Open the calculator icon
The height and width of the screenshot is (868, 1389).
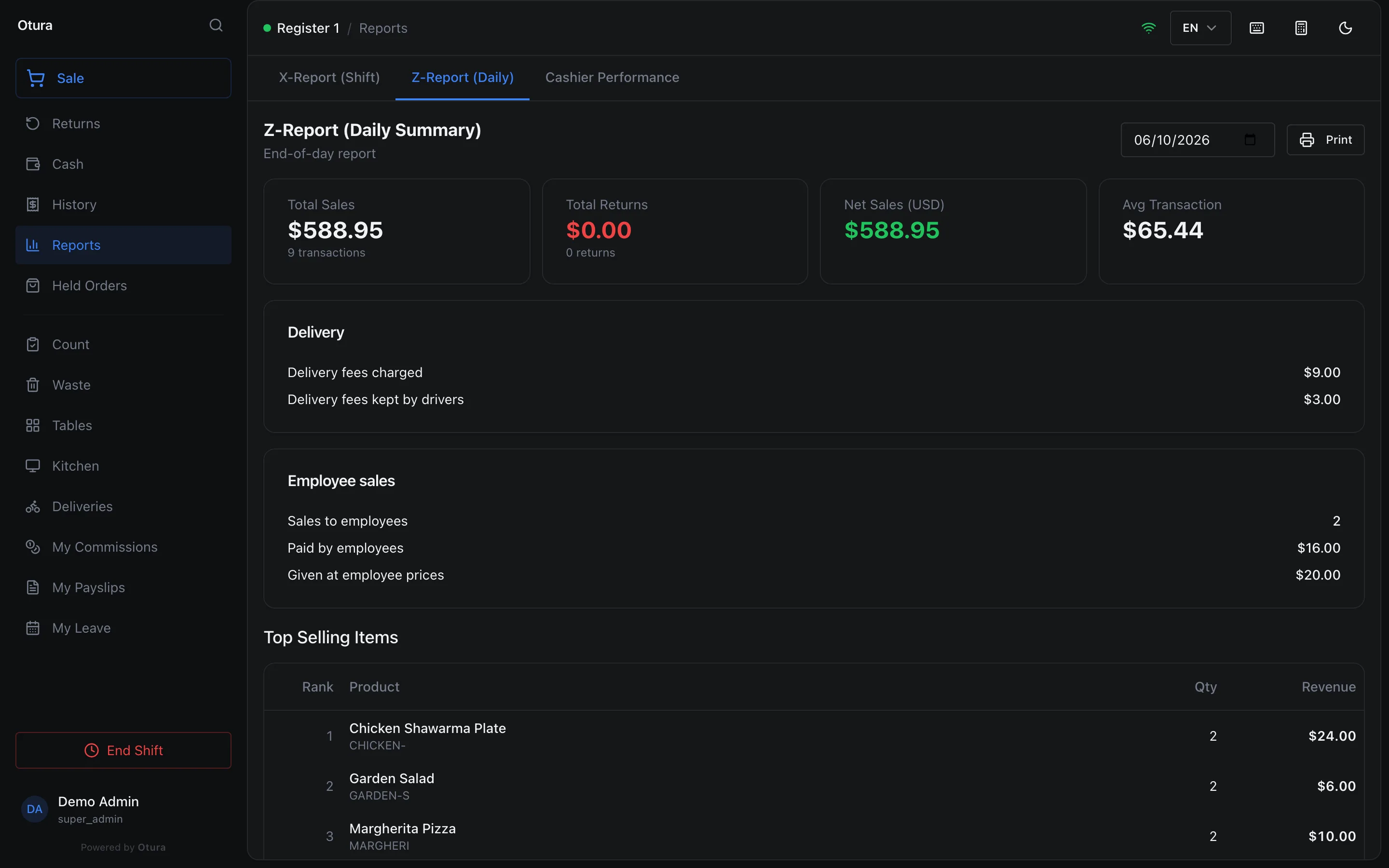click(1301, 28)
